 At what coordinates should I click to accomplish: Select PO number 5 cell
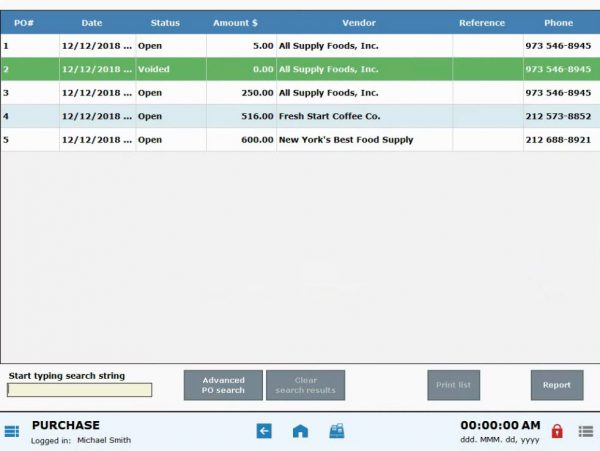[x=30, y=140]
